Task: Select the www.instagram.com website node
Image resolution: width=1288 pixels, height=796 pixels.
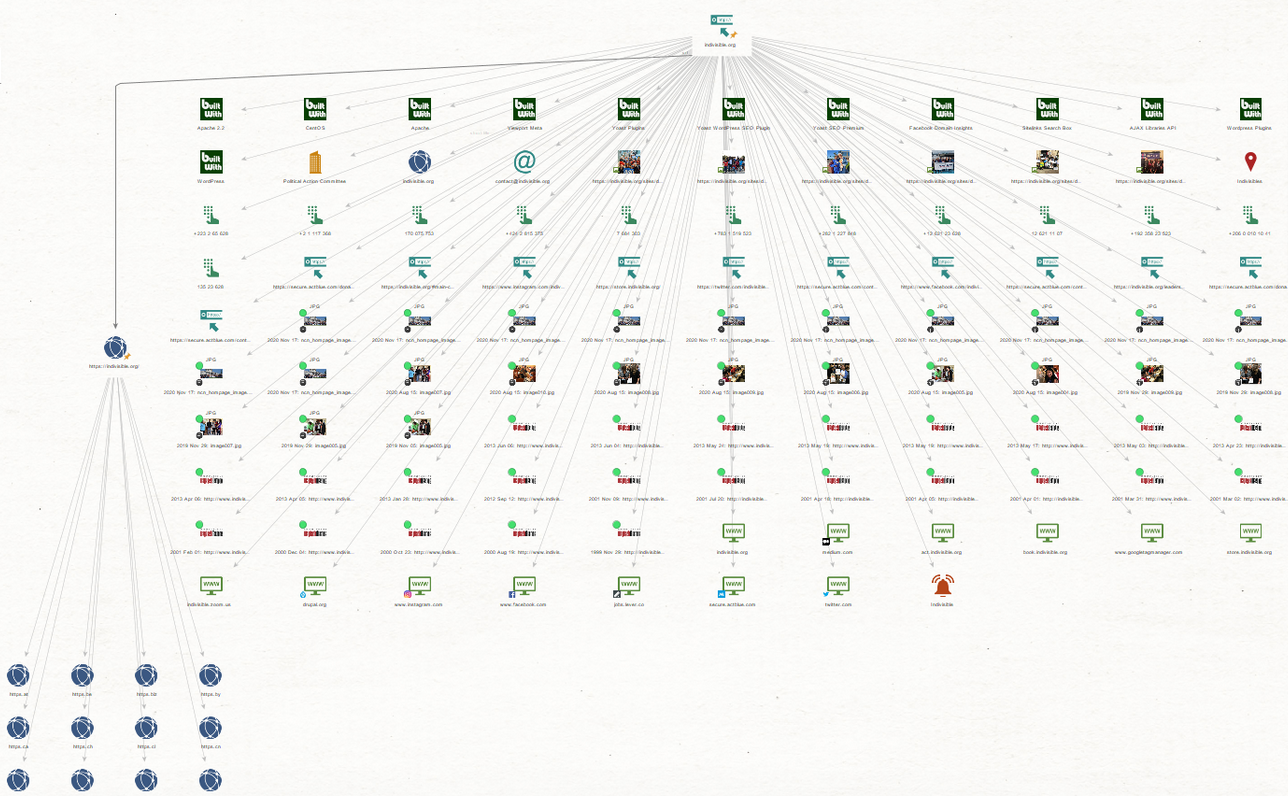Action: click(x=420, y=586)
